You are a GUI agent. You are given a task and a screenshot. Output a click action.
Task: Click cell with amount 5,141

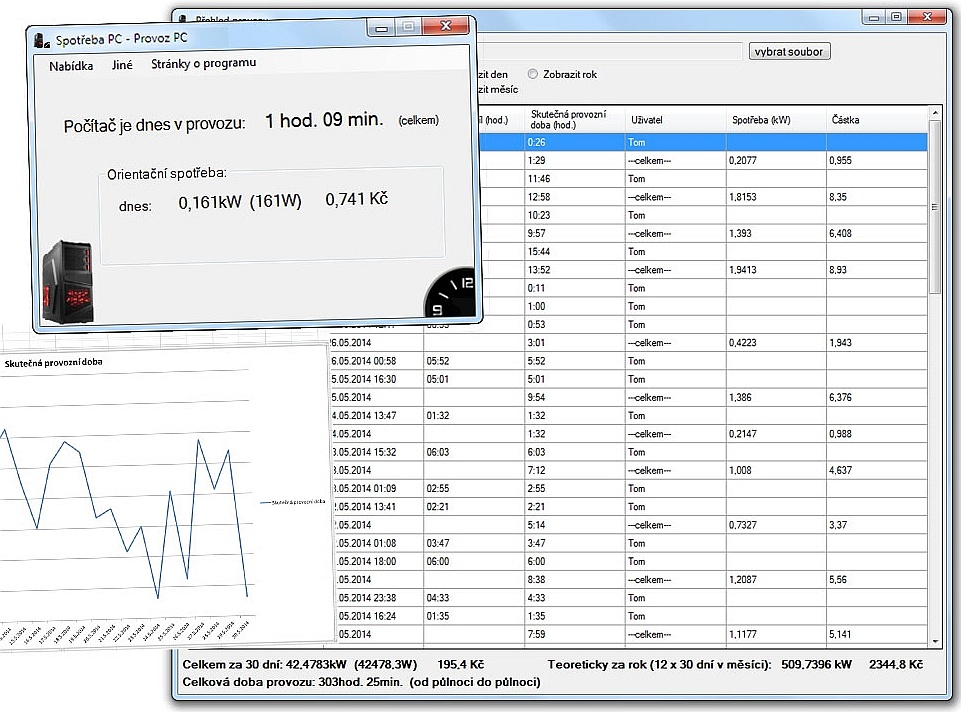pyautogui.click(x=877, y=635)
